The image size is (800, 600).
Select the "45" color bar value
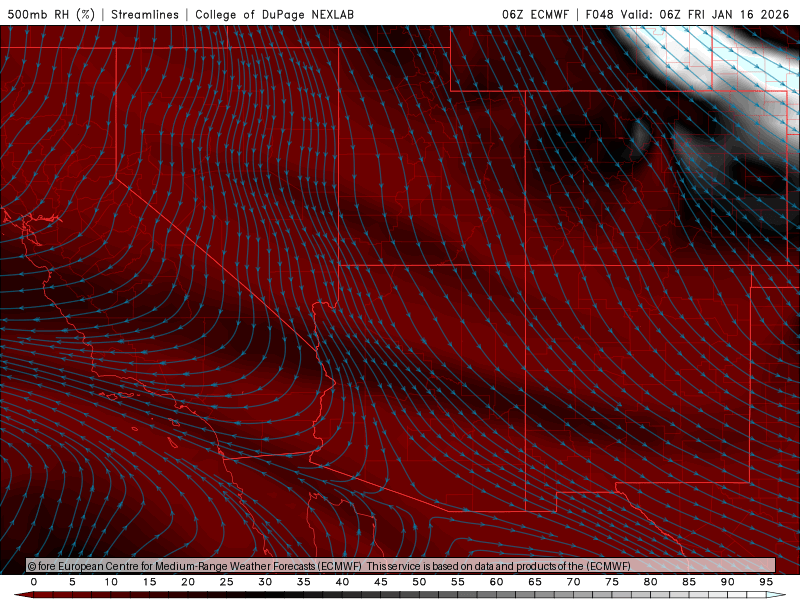tap(381, 582)
